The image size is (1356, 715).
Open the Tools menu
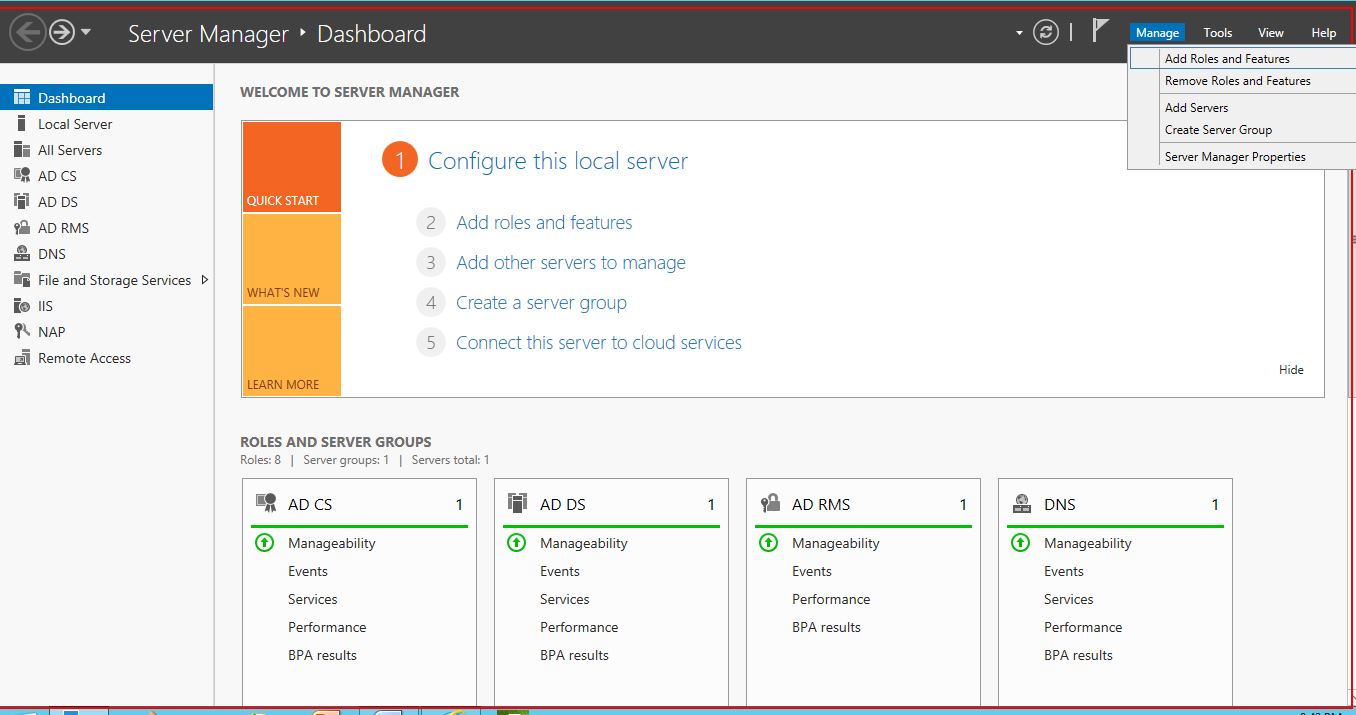tap(1217, 33)
